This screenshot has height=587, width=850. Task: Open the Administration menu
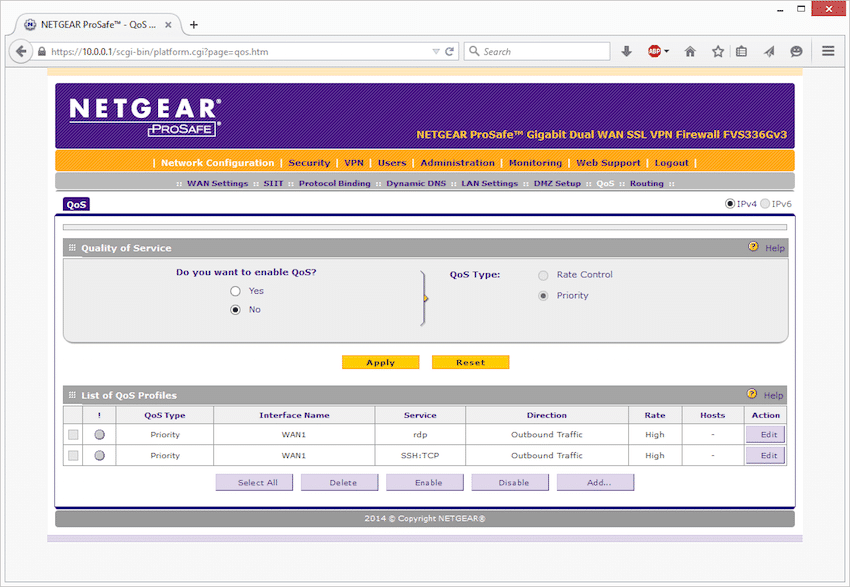click(458, 163)
